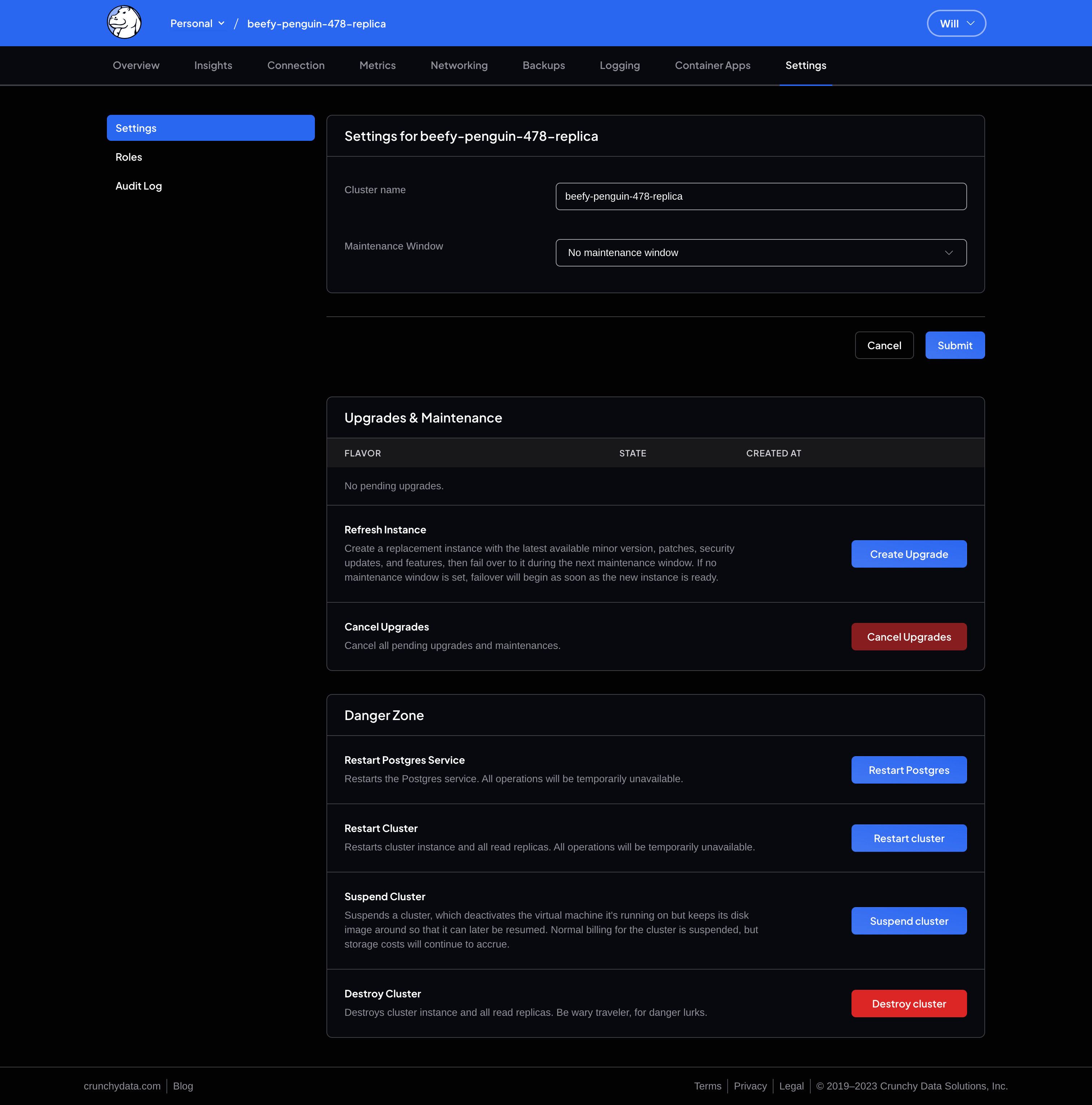Go to the Container Apps tab

pos(712,65)
